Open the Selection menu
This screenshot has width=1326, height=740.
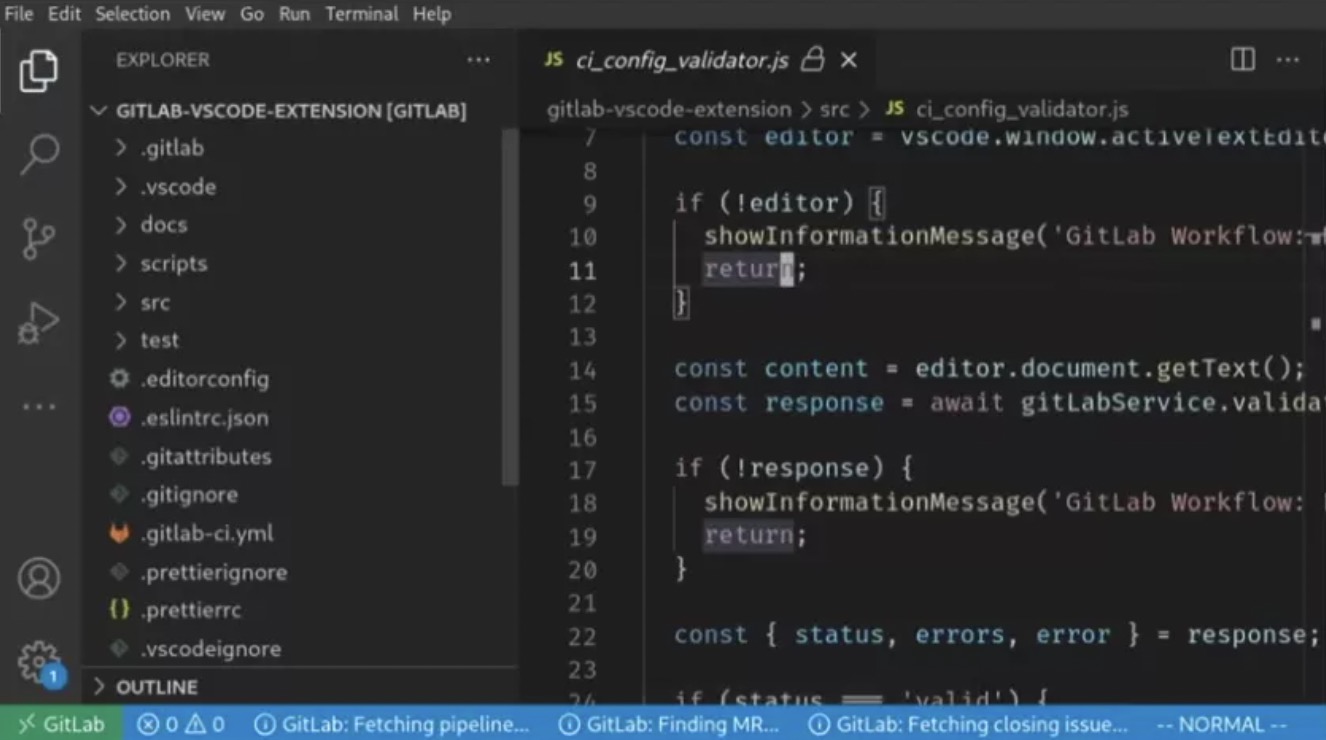point(133,14)
